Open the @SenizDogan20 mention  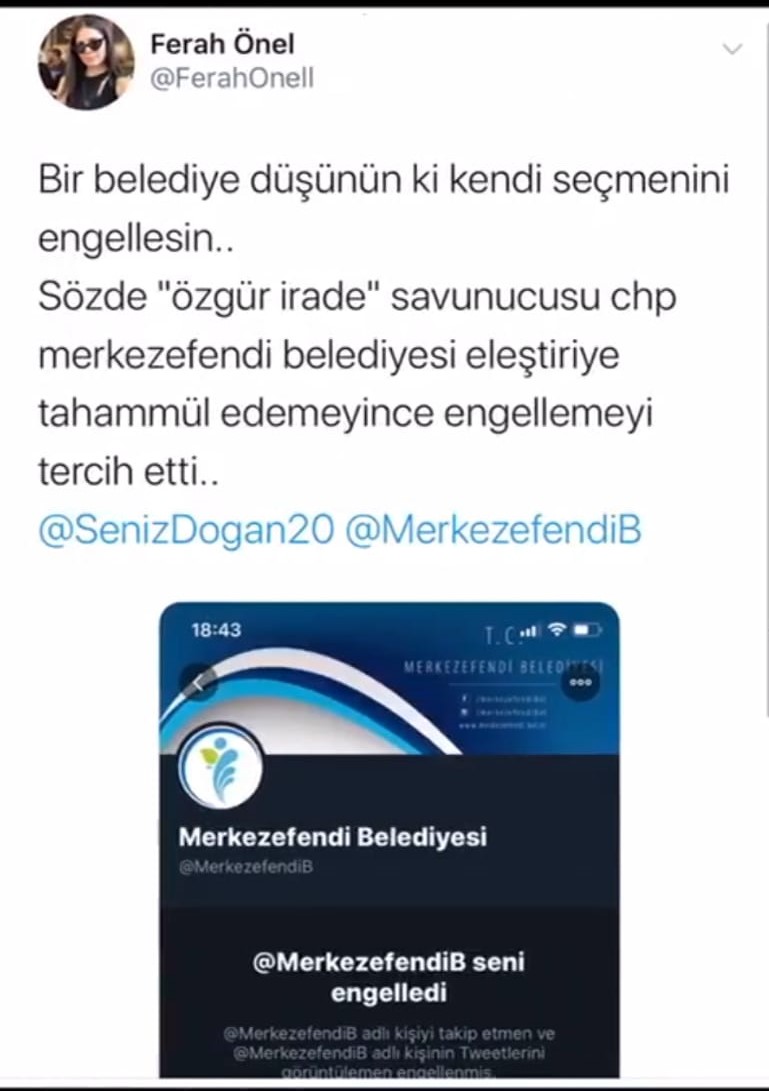[x=187, y=530]
